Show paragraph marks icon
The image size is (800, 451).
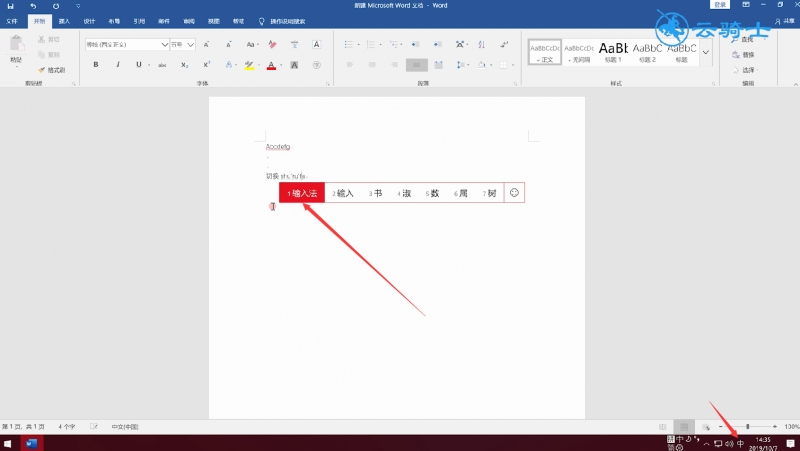click(x=504, y=44)
